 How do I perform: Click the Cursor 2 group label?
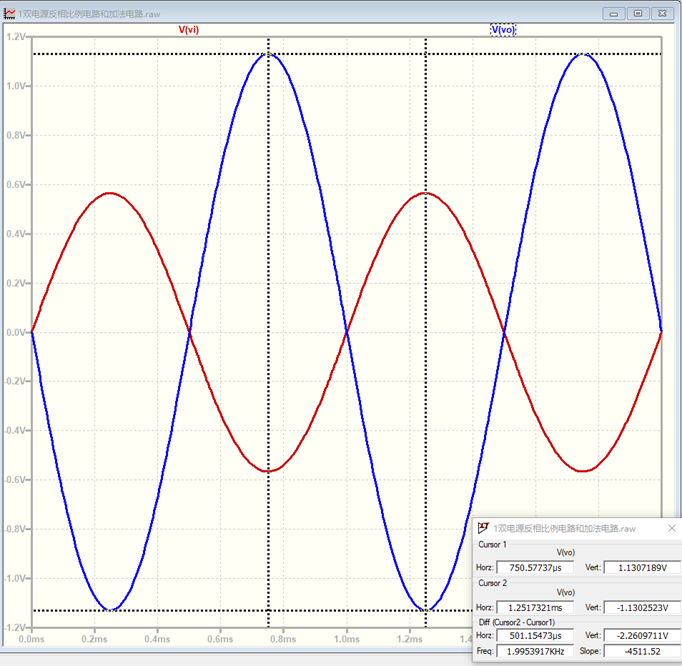pyautogui.click(x=492, y=582)
